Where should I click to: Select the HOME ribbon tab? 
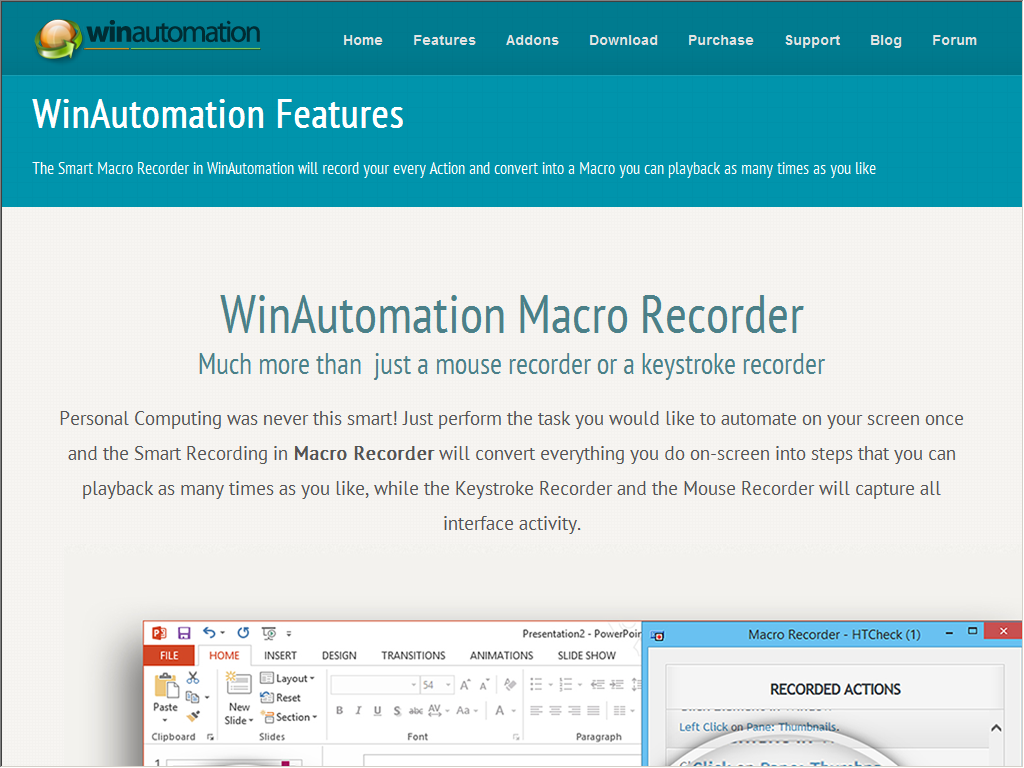(224, 655)
